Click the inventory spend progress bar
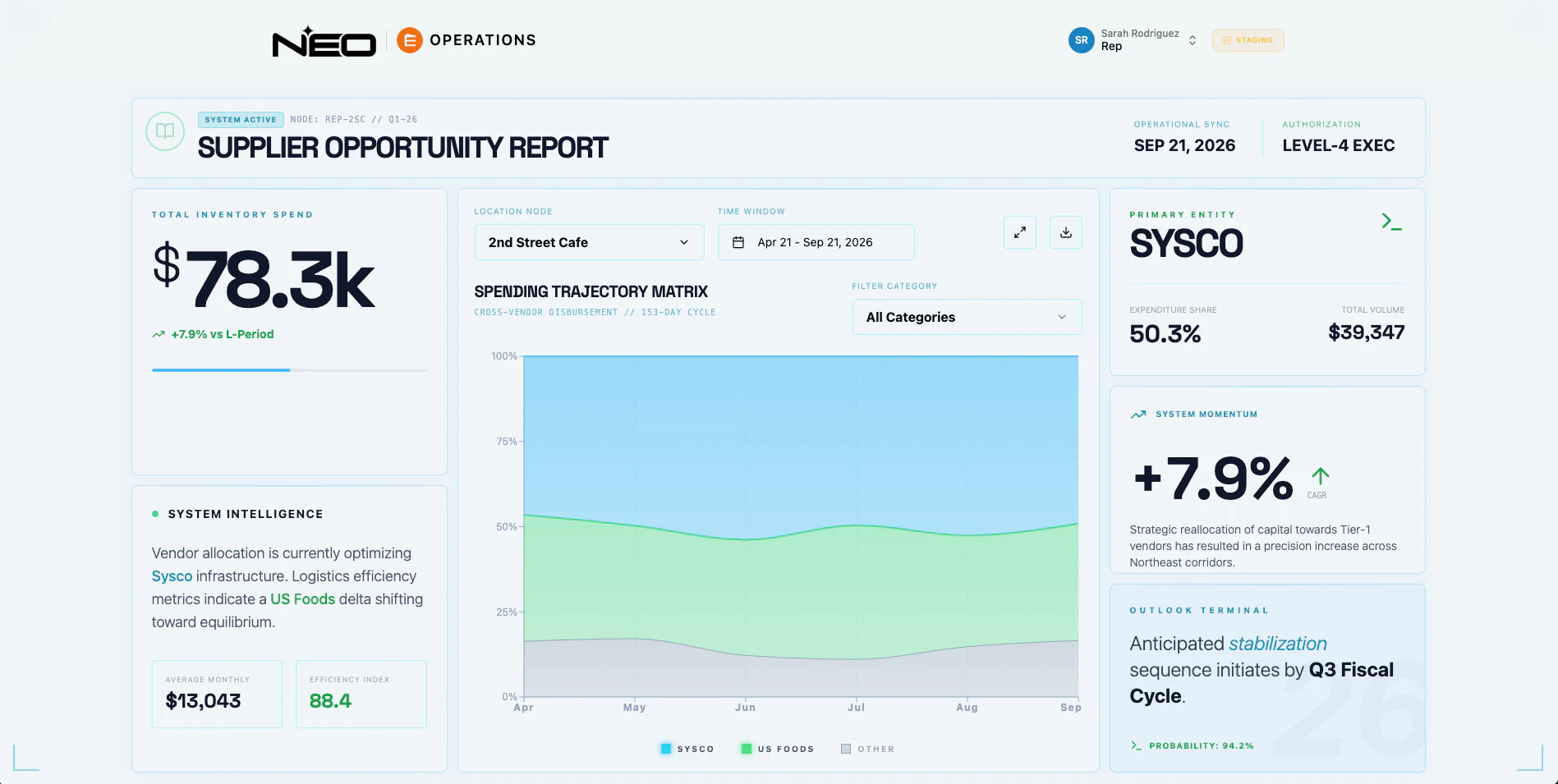The width and height of the screenshot is (1558, 784). (289, 370)
